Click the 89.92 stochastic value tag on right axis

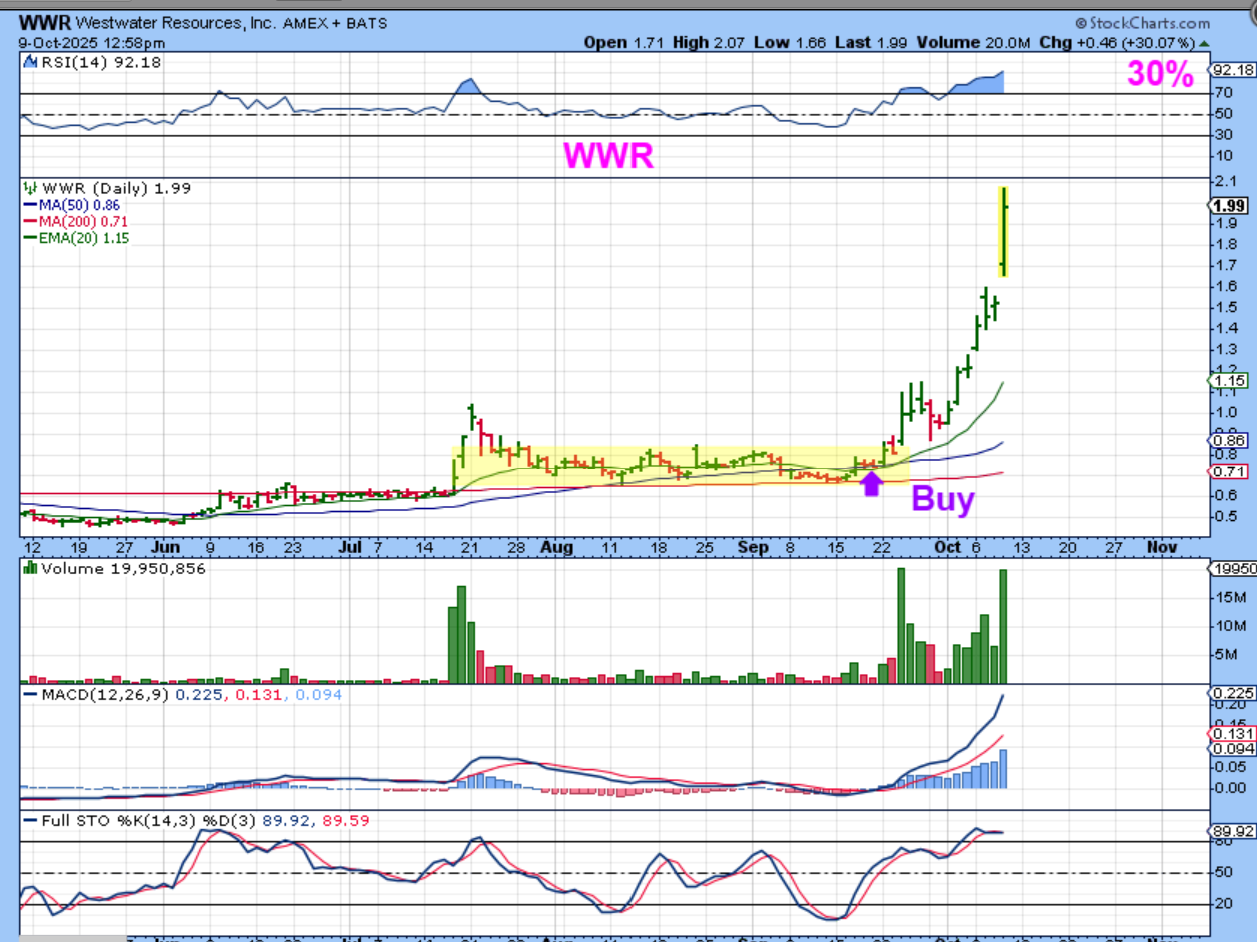1231,831
